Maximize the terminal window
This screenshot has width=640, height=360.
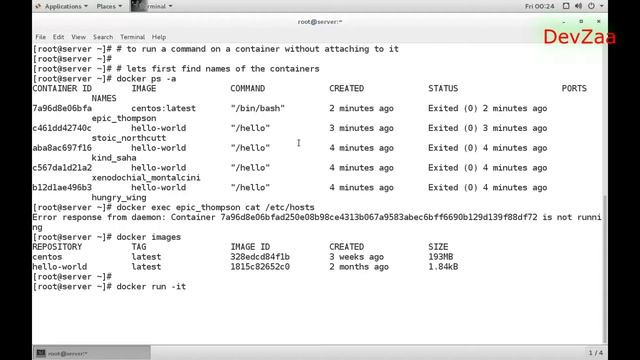tap(581, 22)
